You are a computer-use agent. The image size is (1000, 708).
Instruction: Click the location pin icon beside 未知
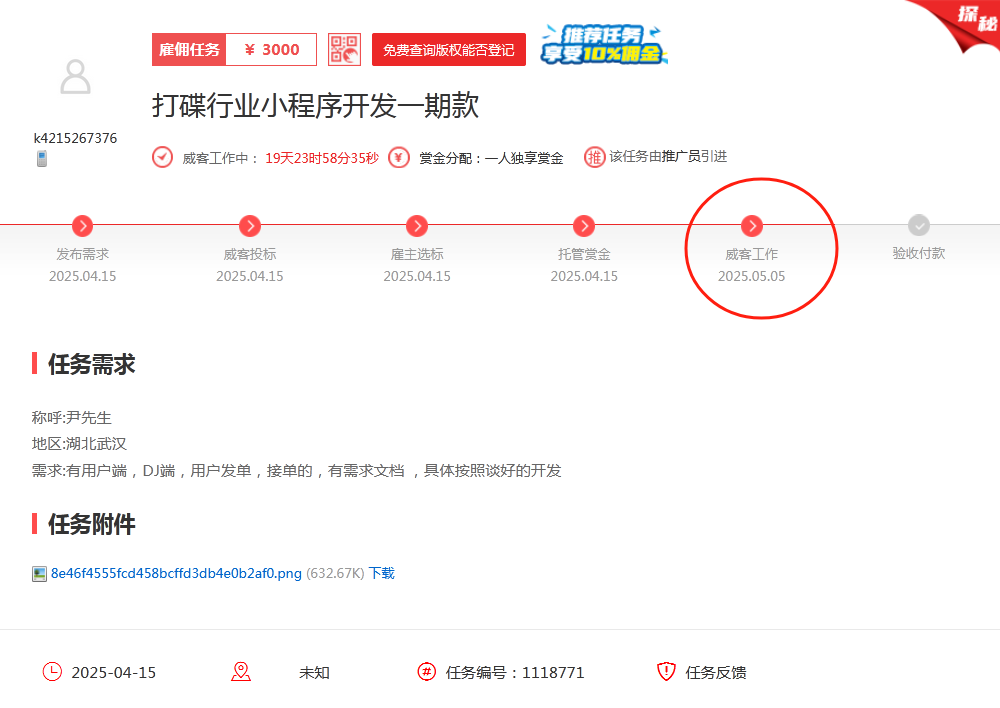point(241,672)
